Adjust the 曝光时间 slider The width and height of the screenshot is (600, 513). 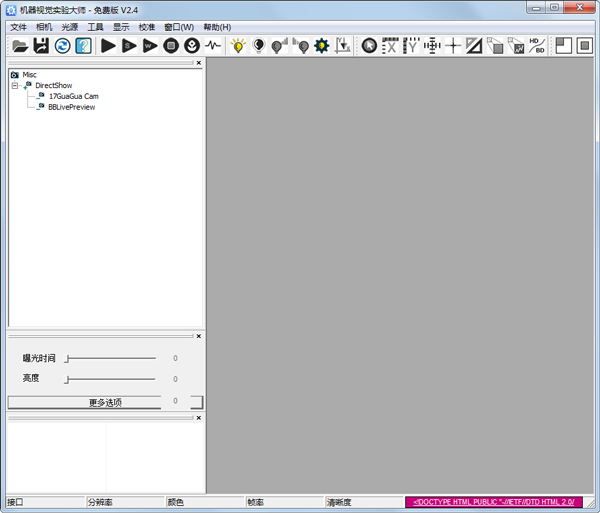pyautogui.click(x=110, y=358)
